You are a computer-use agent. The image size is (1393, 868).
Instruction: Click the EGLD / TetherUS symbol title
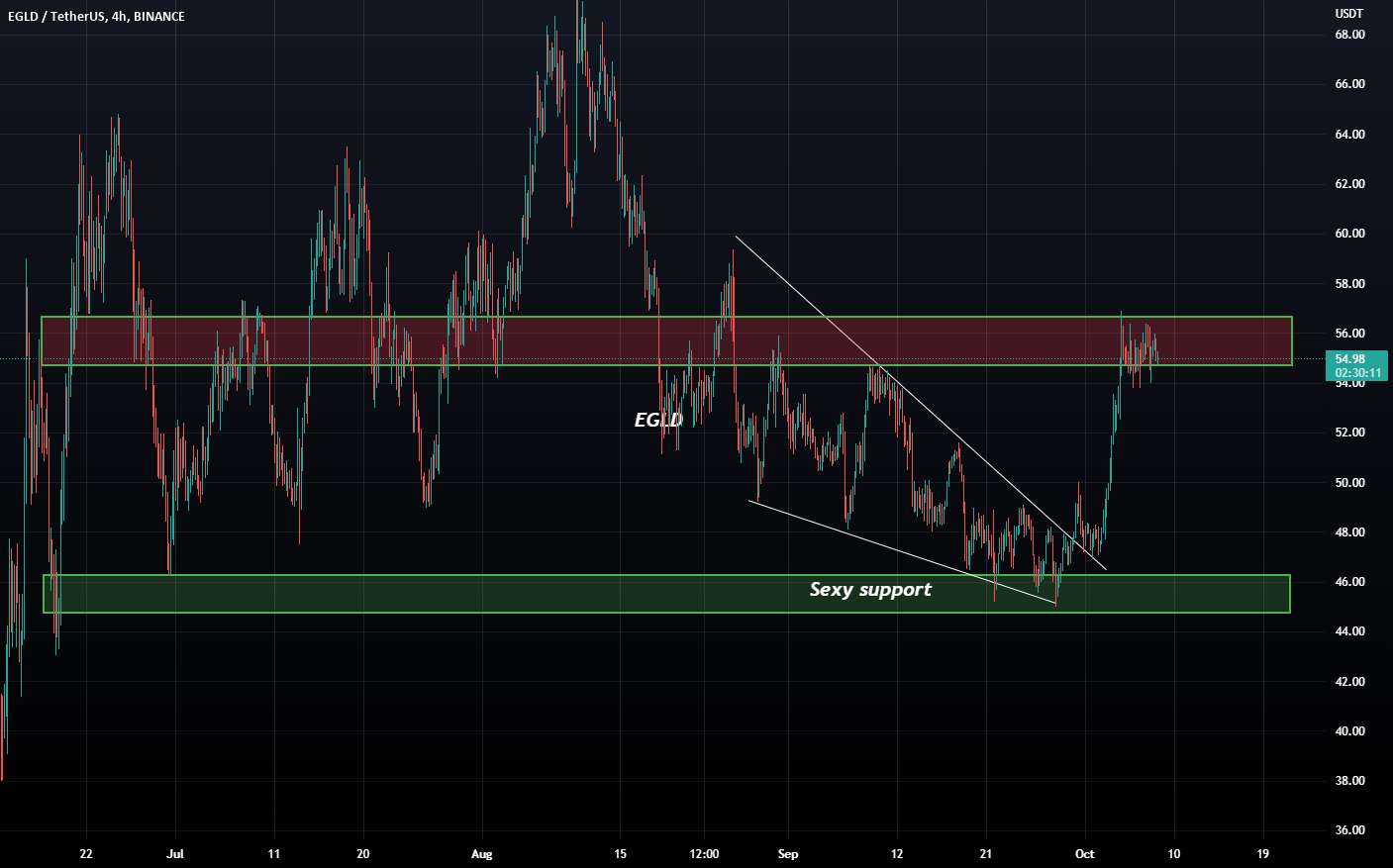[x=96, y=16]
